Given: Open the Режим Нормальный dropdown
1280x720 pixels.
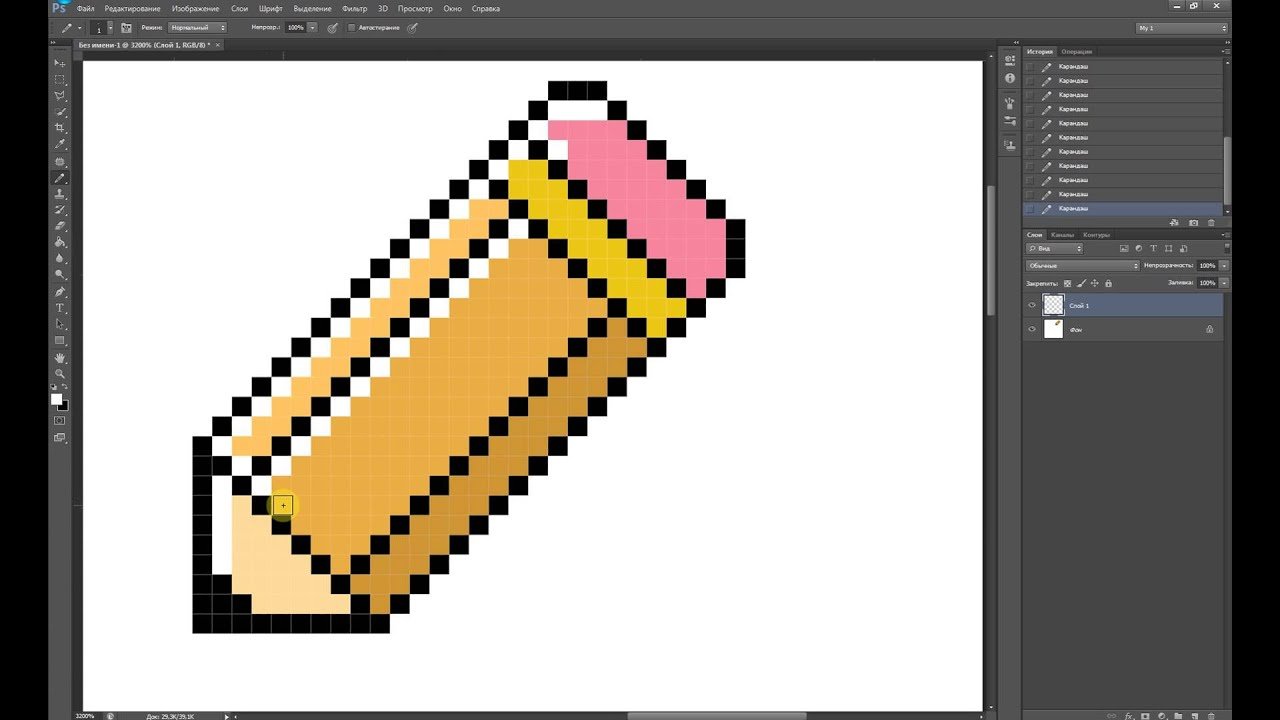Looking at the screenshot, I should (x=197, y=27).
